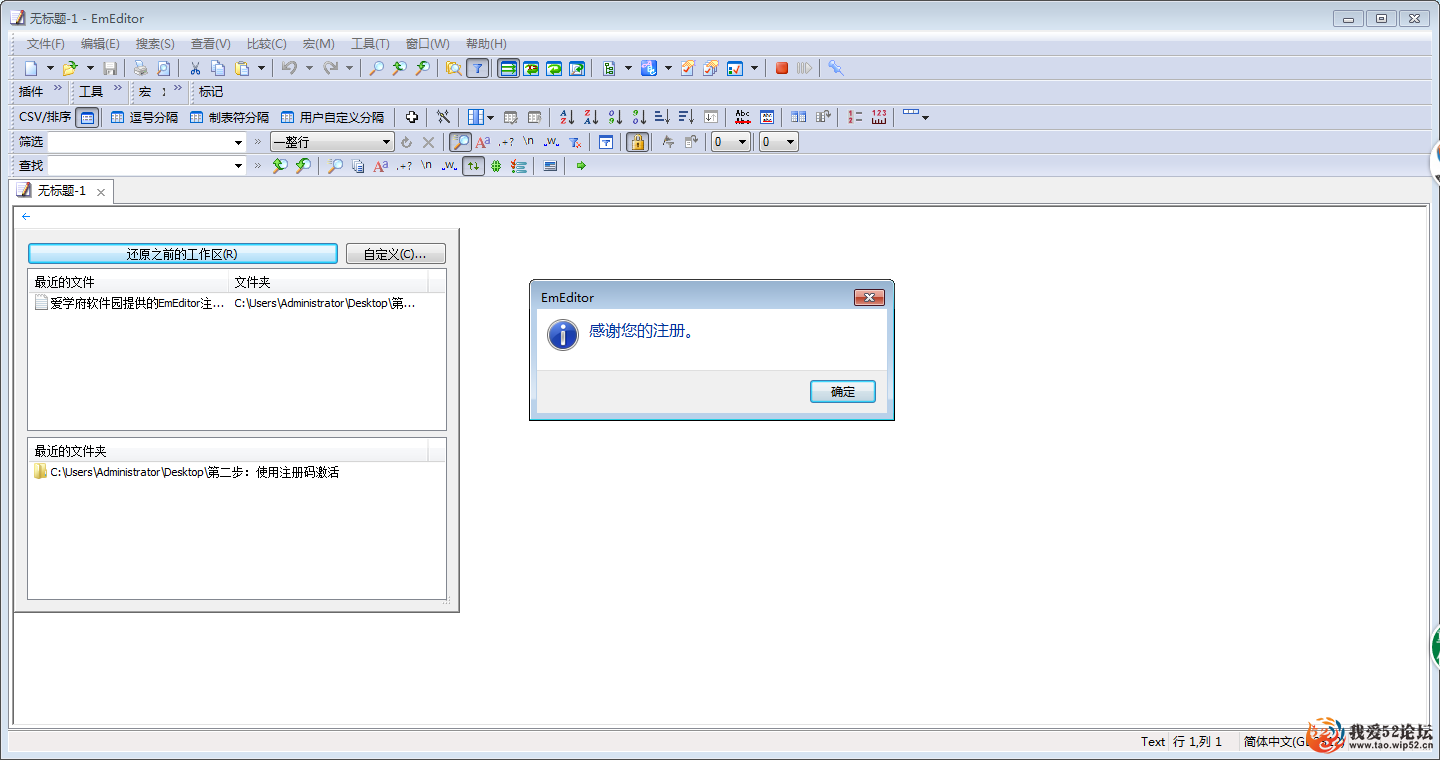Toggle 逗号分隔 comma separated mode

pos(144,117)
